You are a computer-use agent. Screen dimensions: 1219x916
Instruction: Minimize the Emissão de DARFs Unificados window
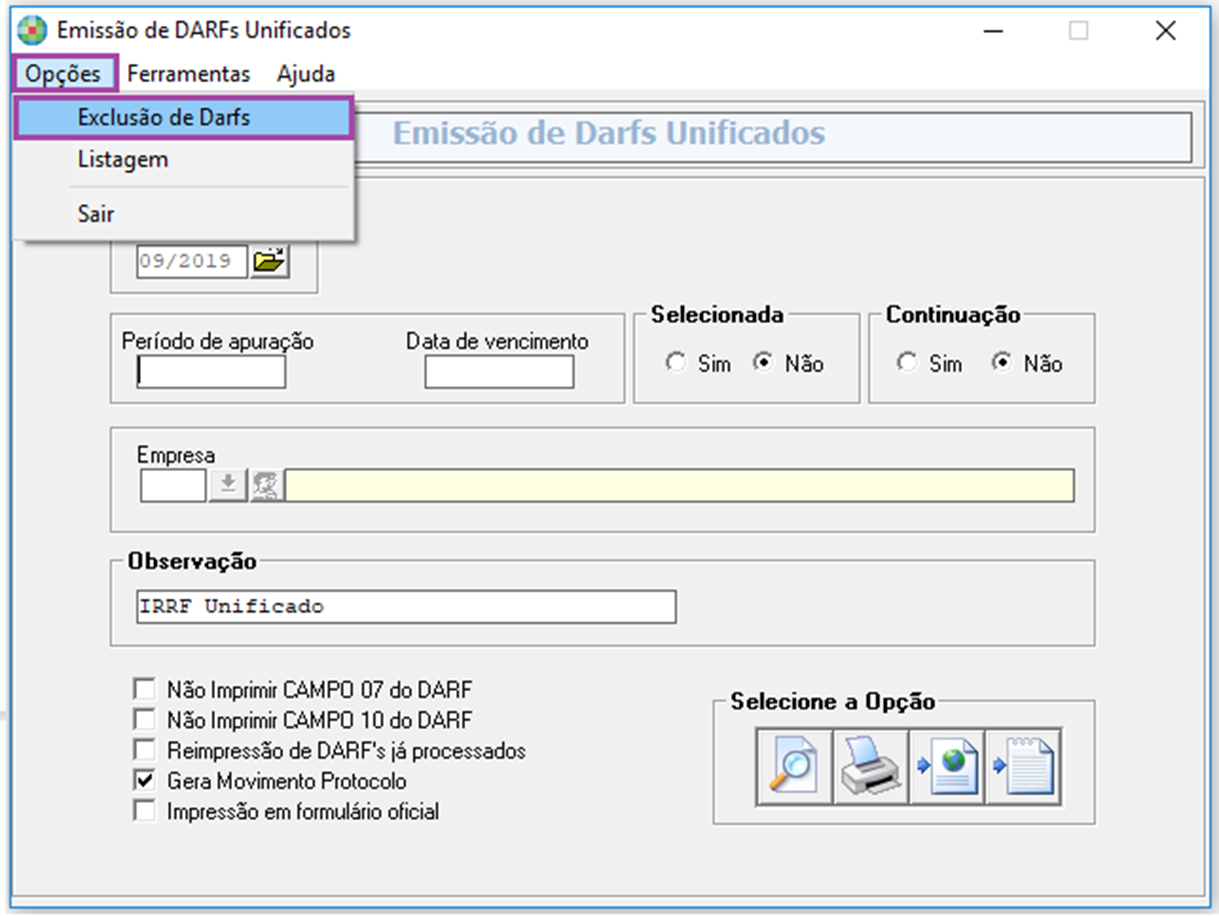(992, 31)
